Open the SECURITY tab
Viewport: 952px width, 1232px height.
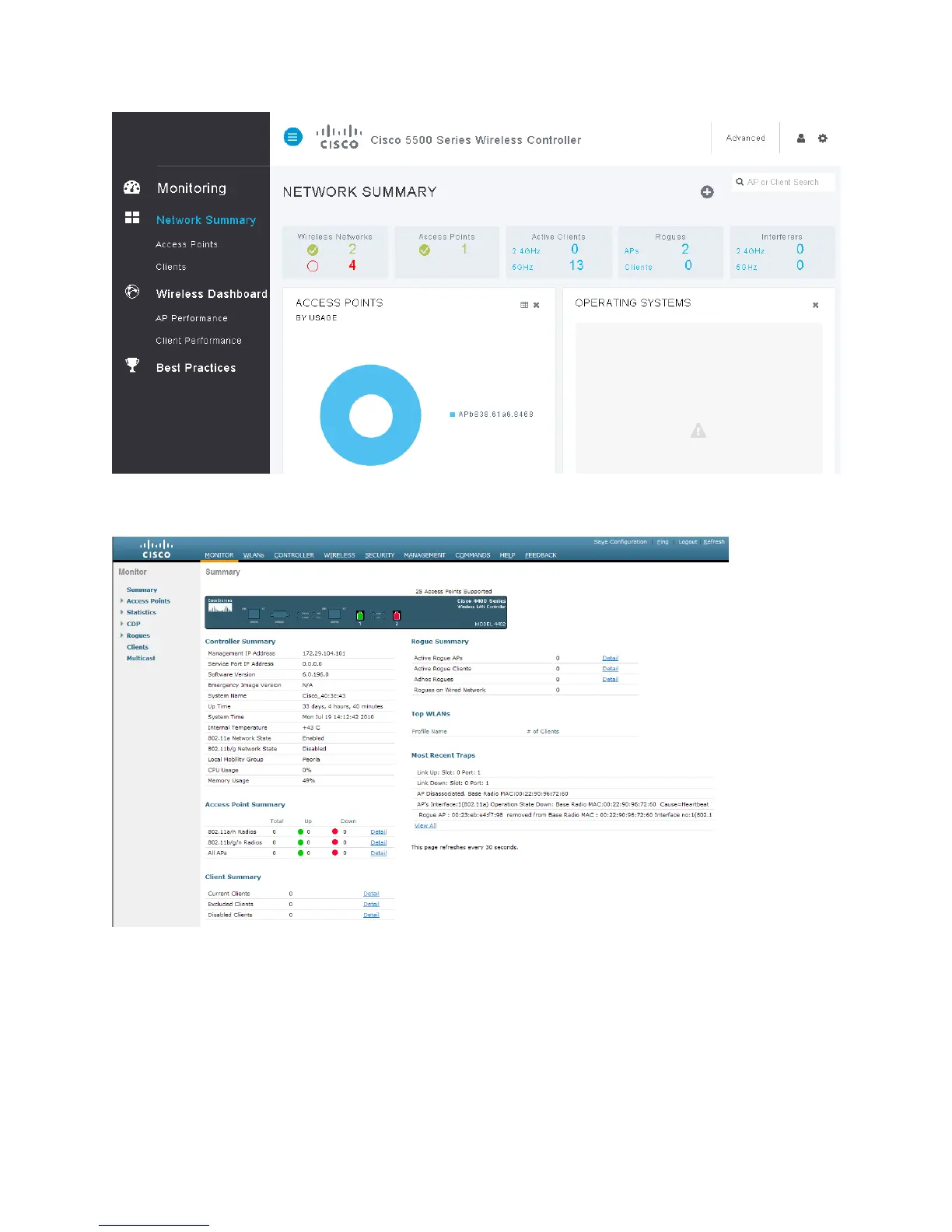(380, 555)
